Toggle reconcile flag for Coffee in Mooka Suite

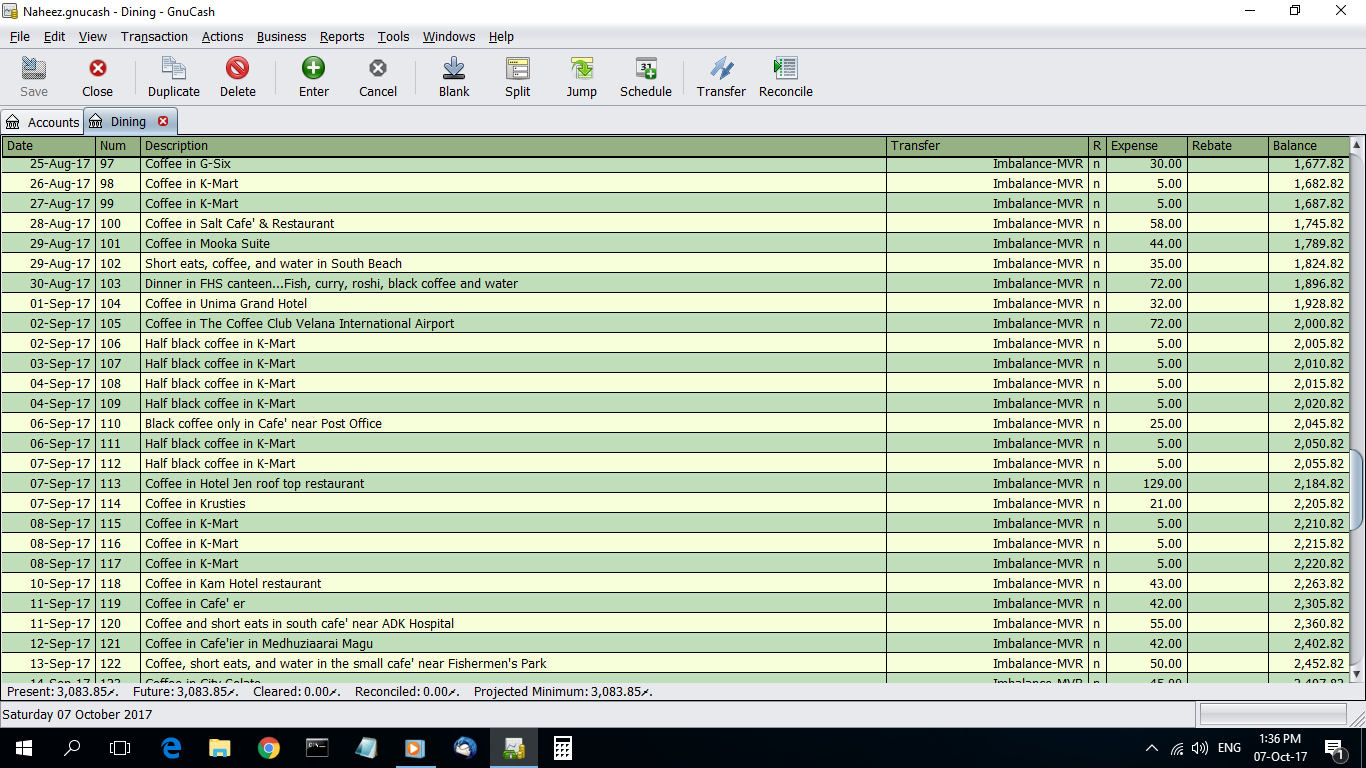click(x=1097, y=243)
